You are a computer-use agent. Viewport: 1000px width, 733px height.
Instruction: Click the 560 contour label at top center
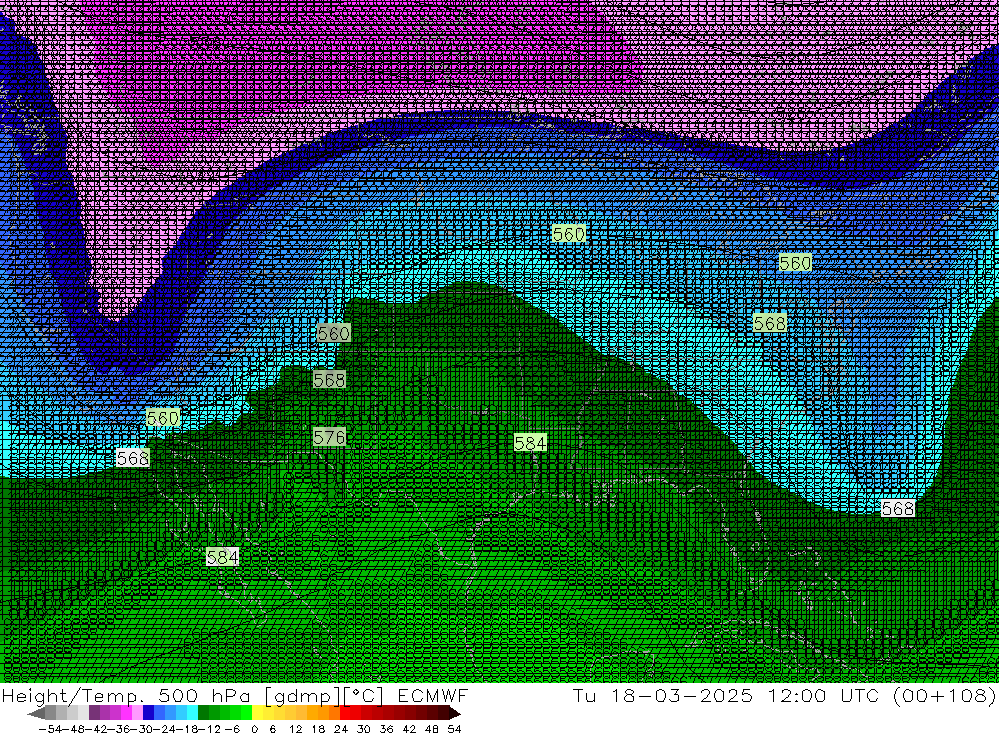(x=569, y=234)
